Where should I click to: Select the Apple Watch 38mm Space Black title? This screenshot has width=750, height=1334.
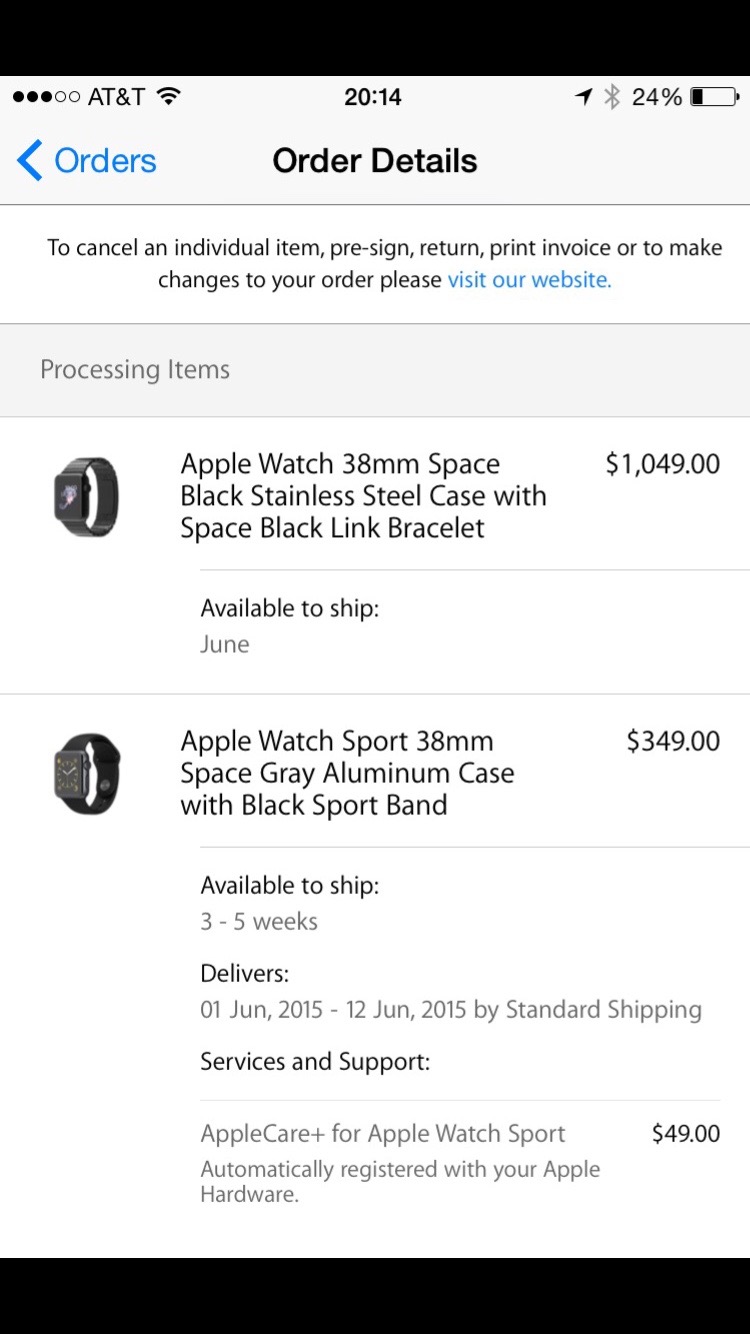click(363, 496)
